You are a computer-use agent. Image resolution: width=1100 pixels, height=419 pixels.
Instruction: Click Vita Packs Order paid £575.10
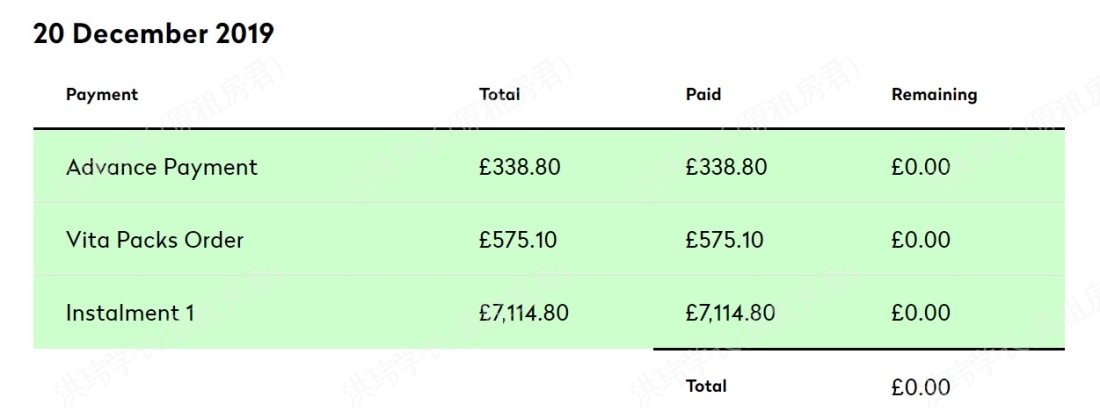click(724, 240)
